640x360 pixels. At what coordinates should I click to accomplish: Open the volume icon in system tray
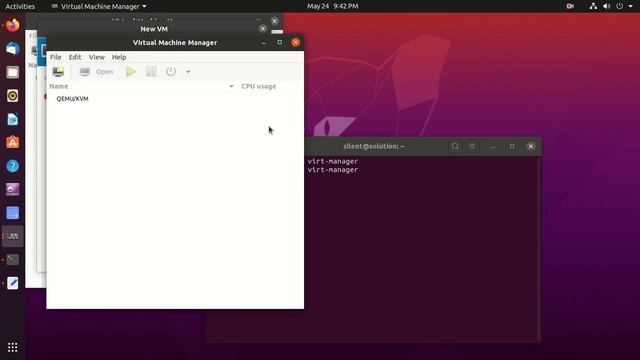[x=607, y=6]
